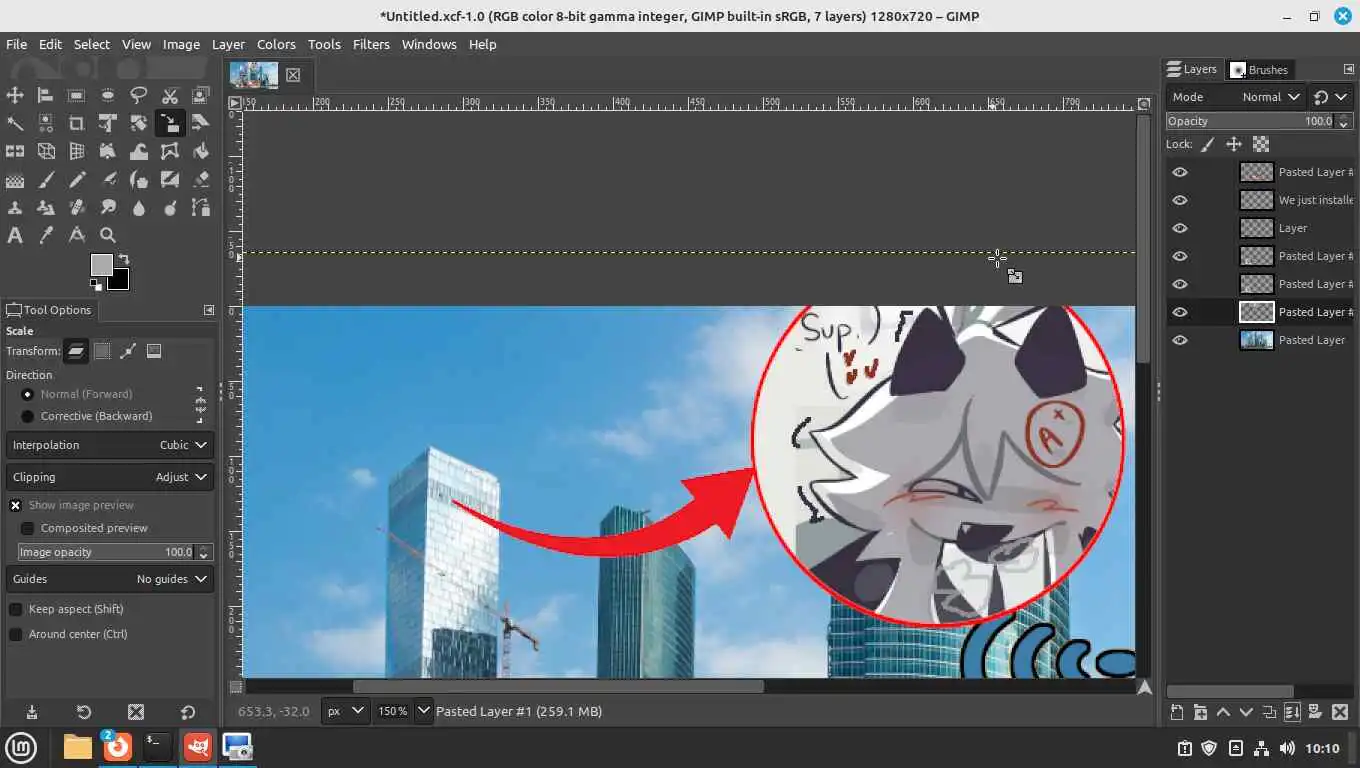Viewport: 1360px width, 768px height.
Task: Switch to the Brushes tab
Action: tap(1259, 69)
